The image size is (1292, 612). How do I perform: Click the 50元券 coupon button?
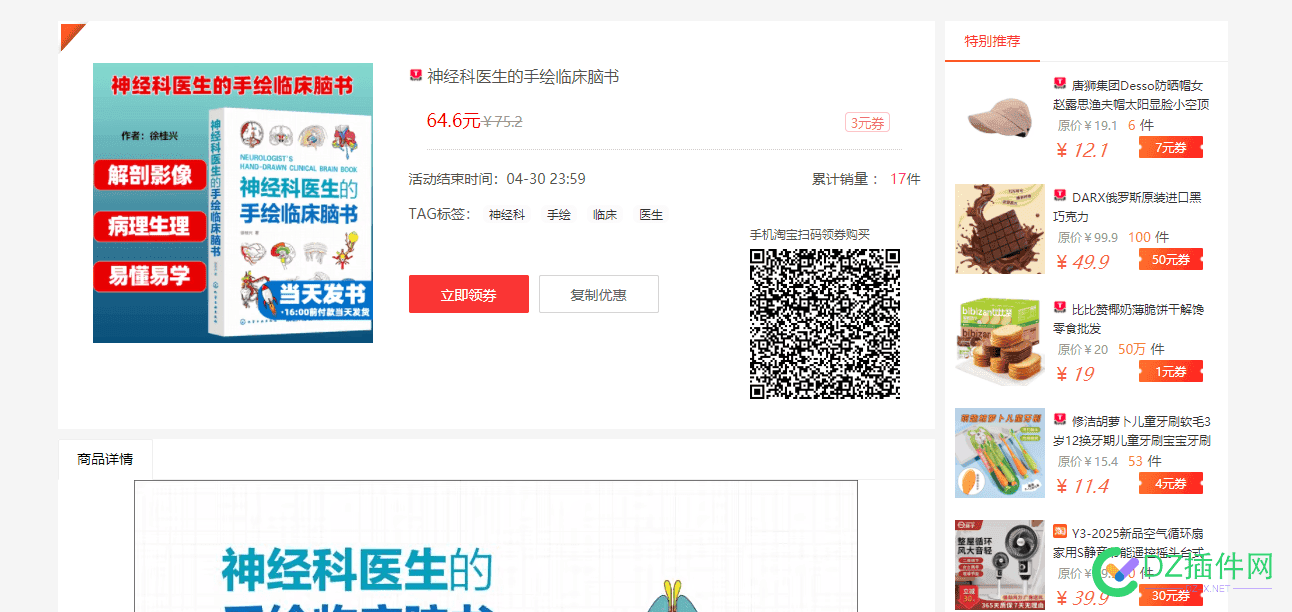click(1171, 260)
